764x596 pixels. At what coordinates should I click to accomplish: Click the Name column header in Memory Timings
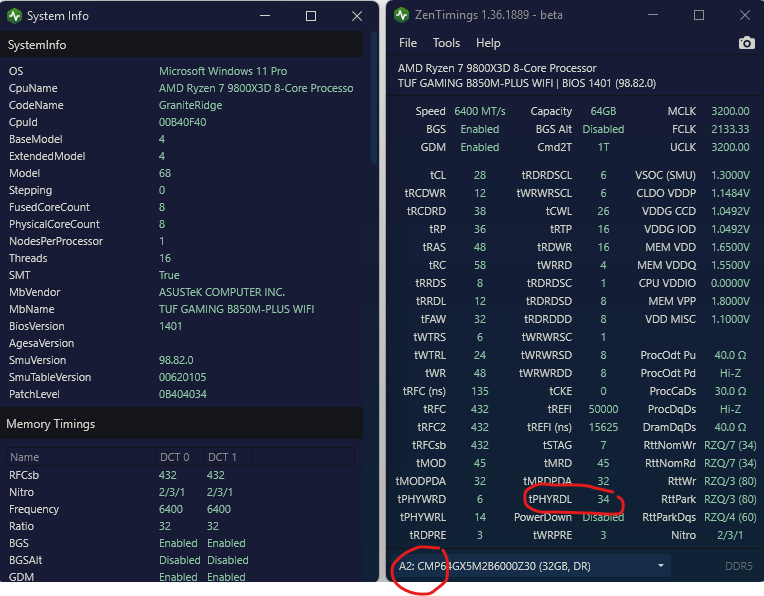(x=81, y=457)
